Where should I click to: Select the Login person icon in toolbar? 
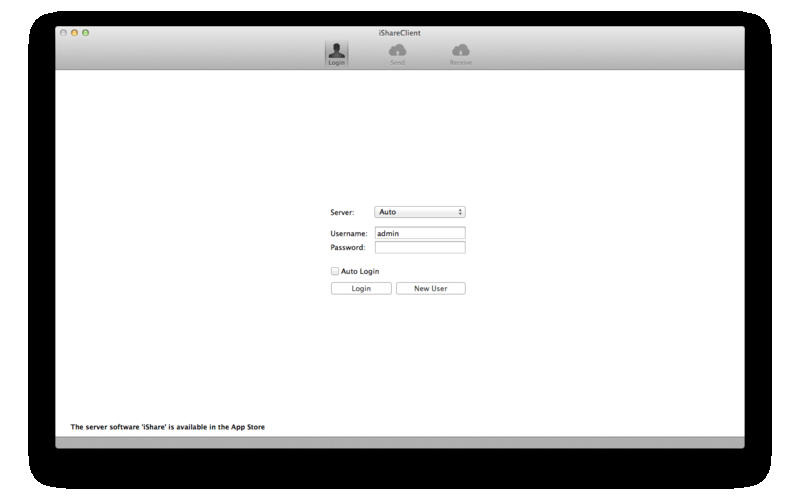tap(337, 50)
